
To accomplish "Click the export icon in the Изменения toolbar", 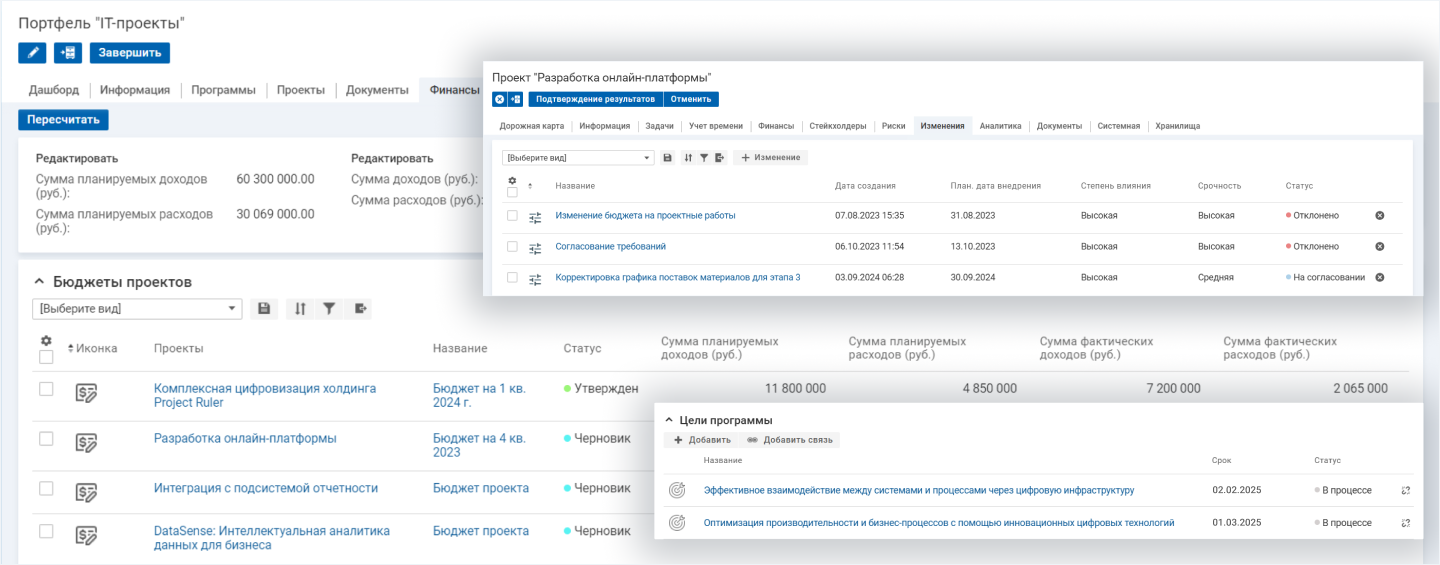I will (719, 158).
